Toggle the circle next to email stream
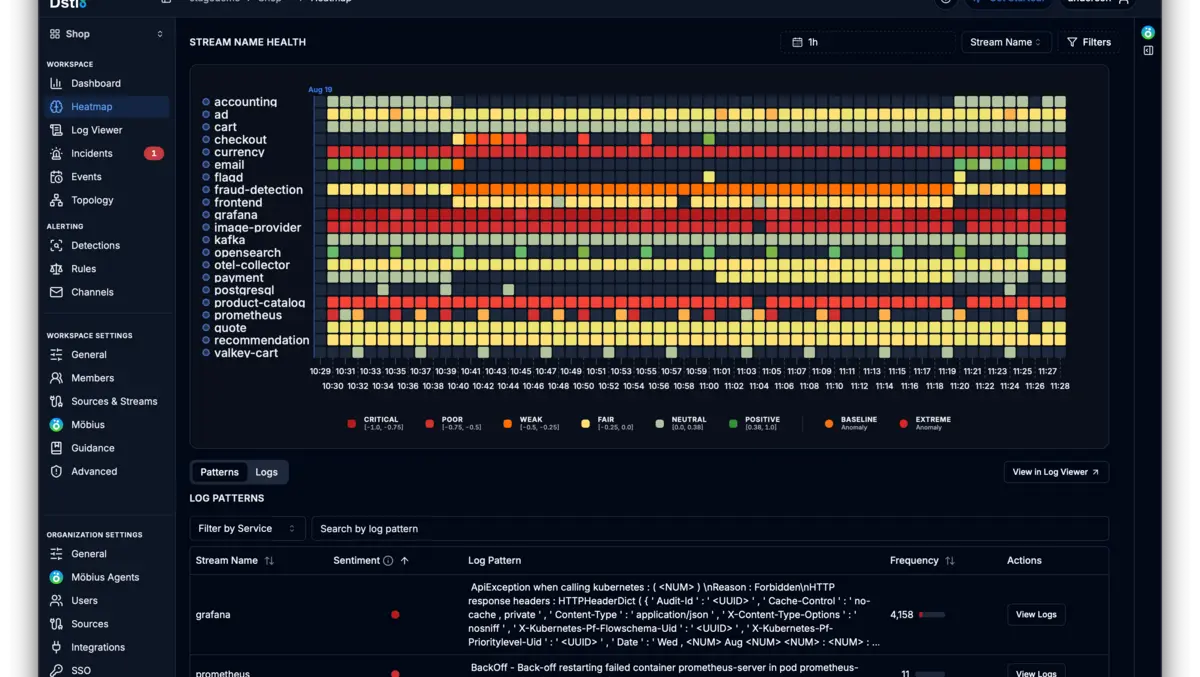This screenshot has height=677, width=1200. coord(206,164)
